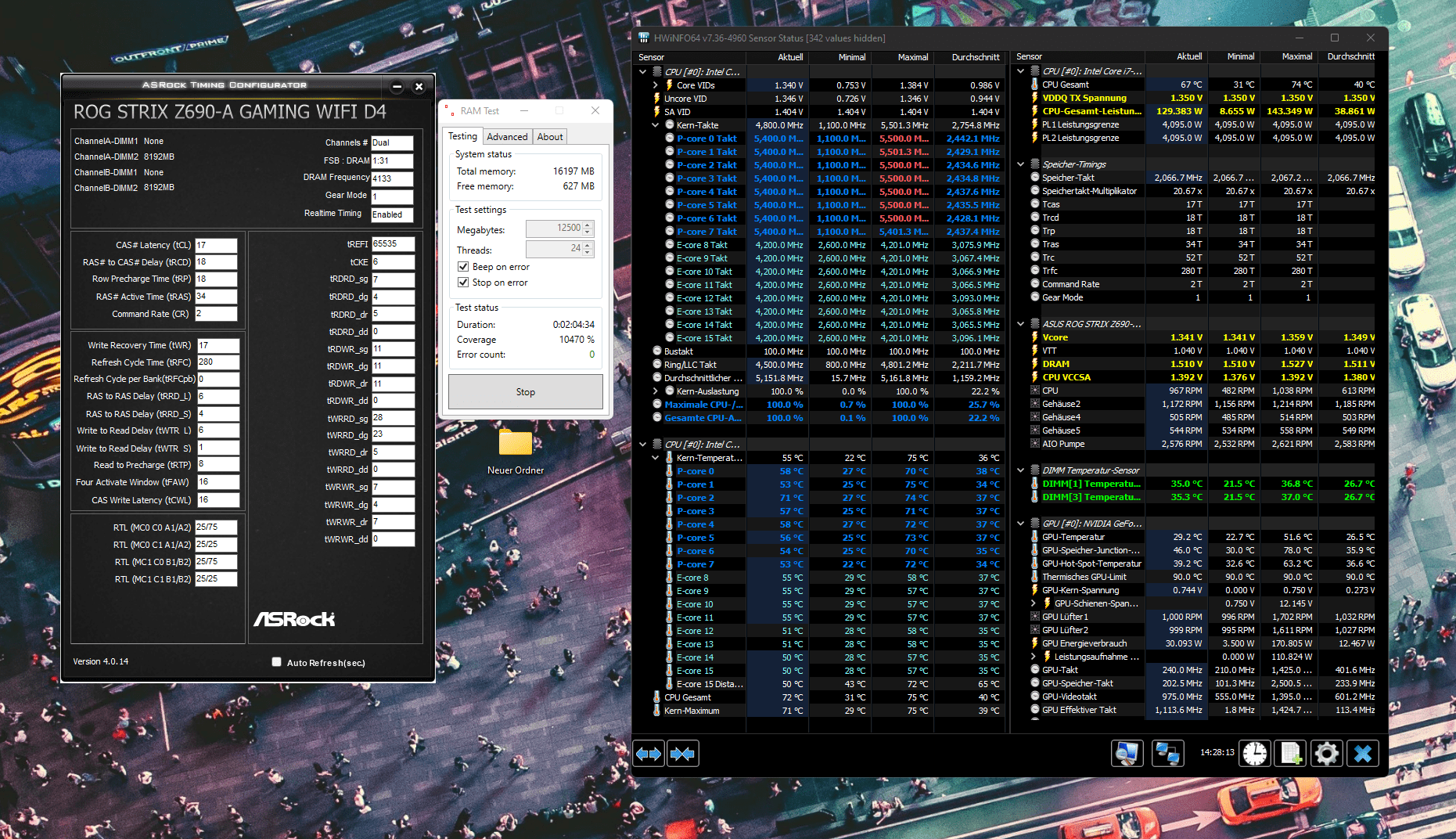
Task: Click the lightning icon beside Vcore
Action: (x=1035, y=337)
